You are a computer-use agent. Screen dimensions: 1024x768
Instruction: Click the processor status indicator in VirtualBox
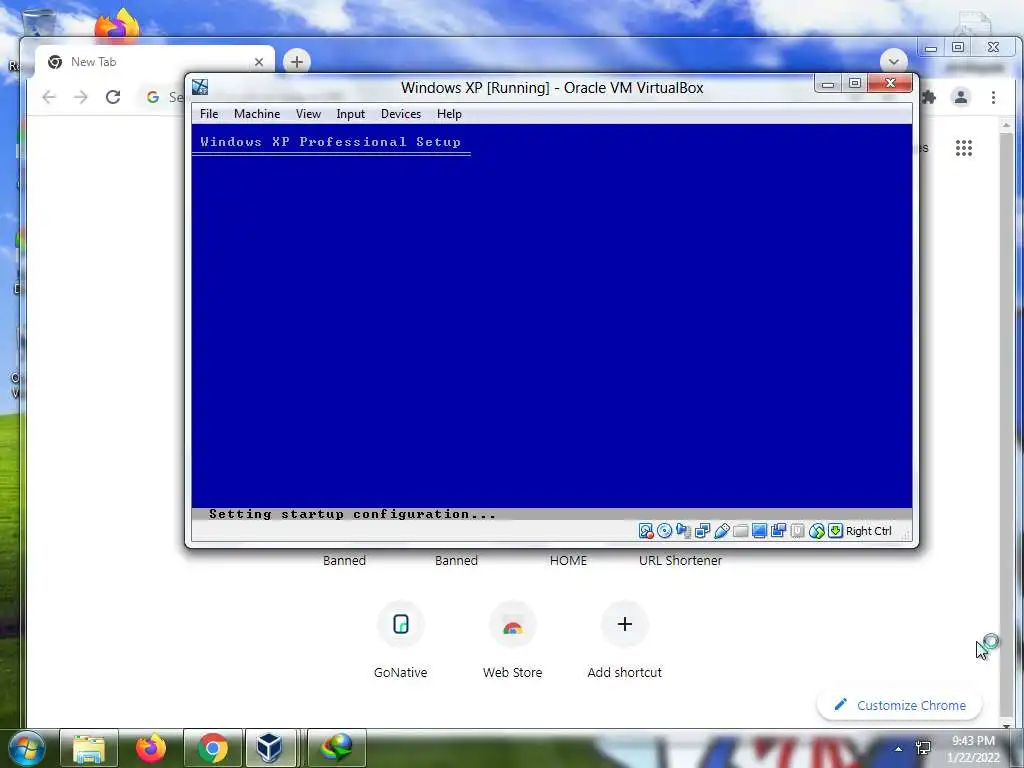tap(797, 531)
